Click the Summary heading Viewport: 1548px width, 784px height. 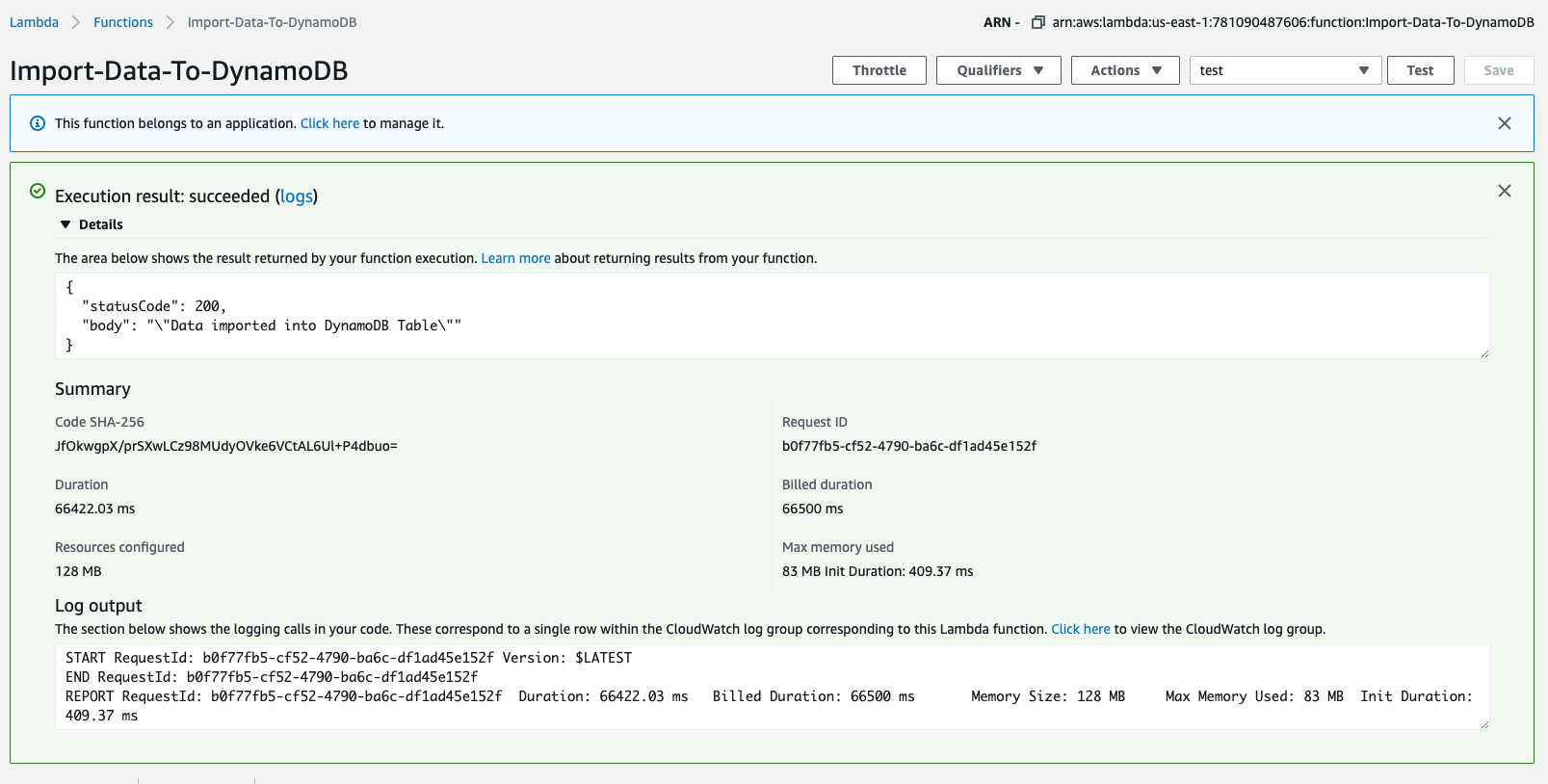[92, 389]
